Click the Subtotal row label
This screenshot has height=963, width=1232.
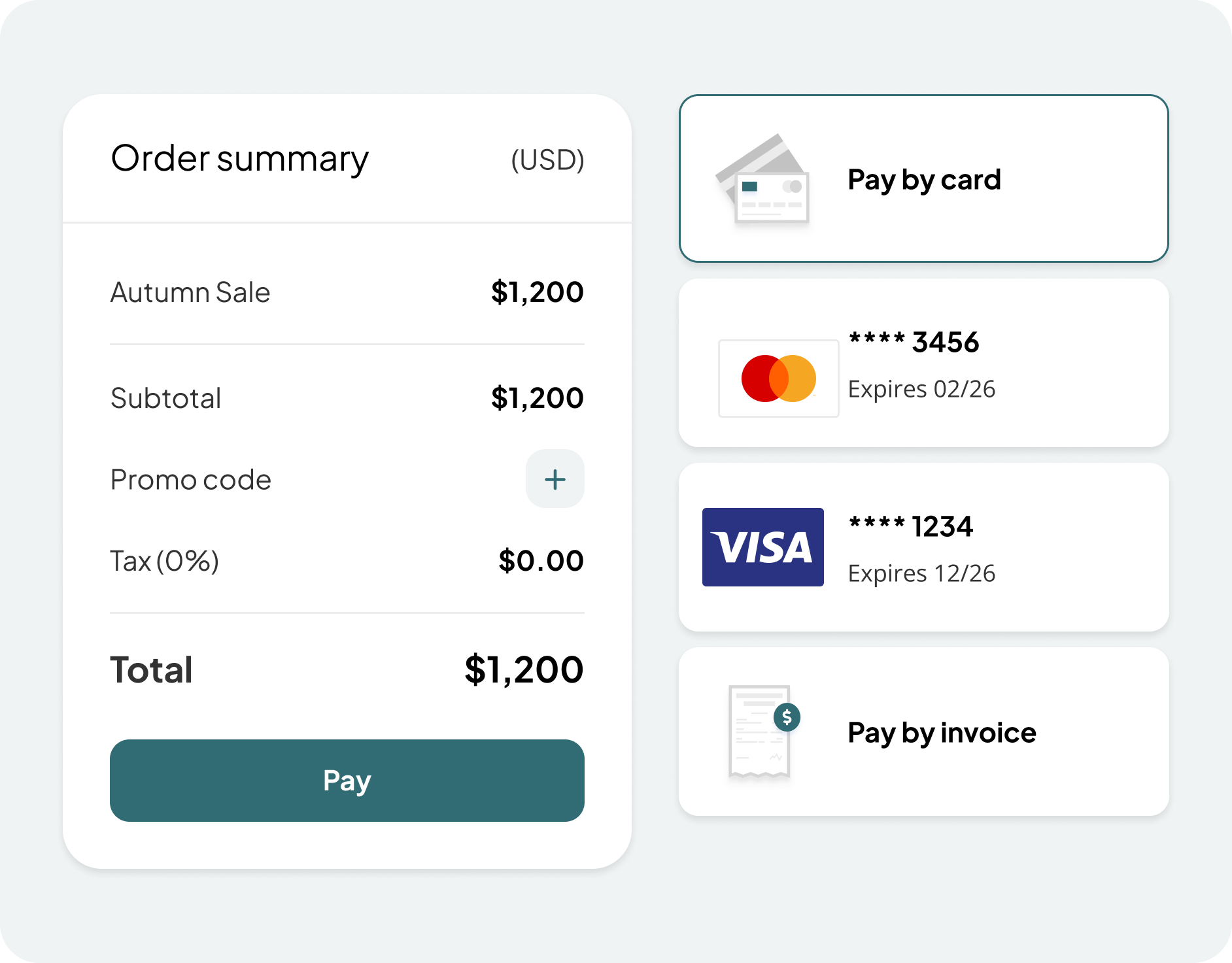click(166, 398)
